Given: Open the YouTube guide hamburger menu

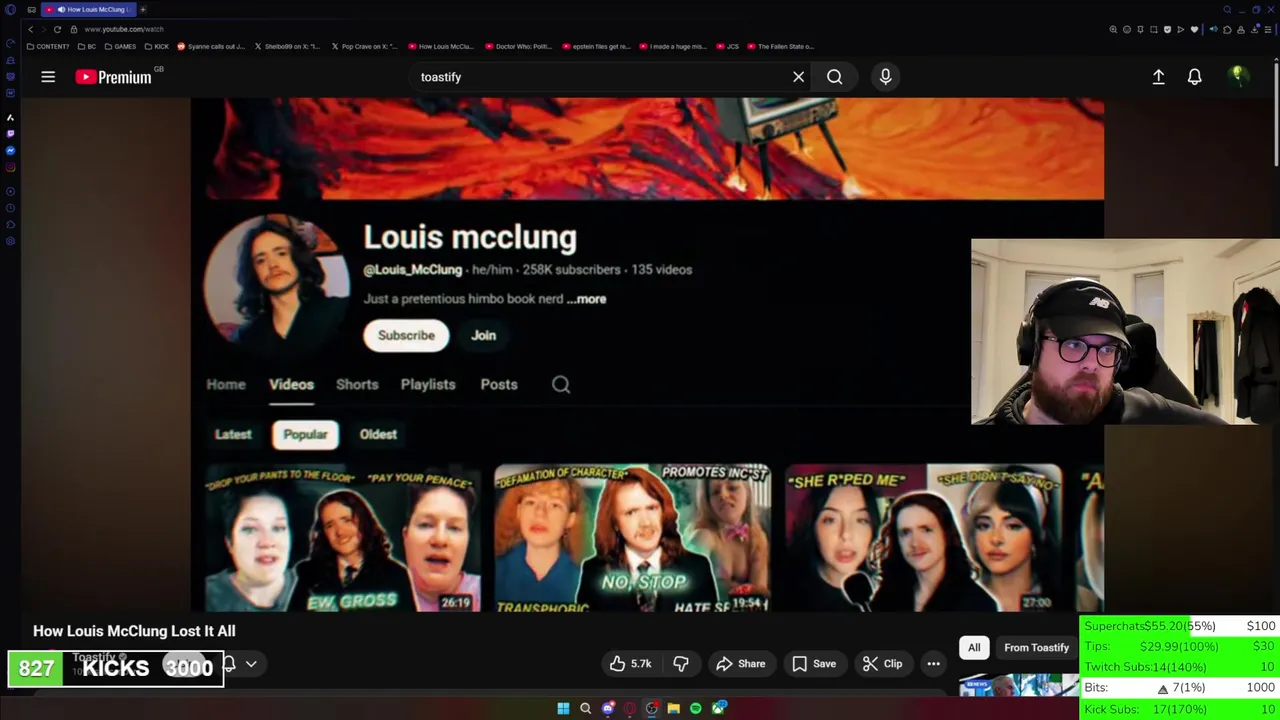Looking at the screenshot, I should coord(48,77).
